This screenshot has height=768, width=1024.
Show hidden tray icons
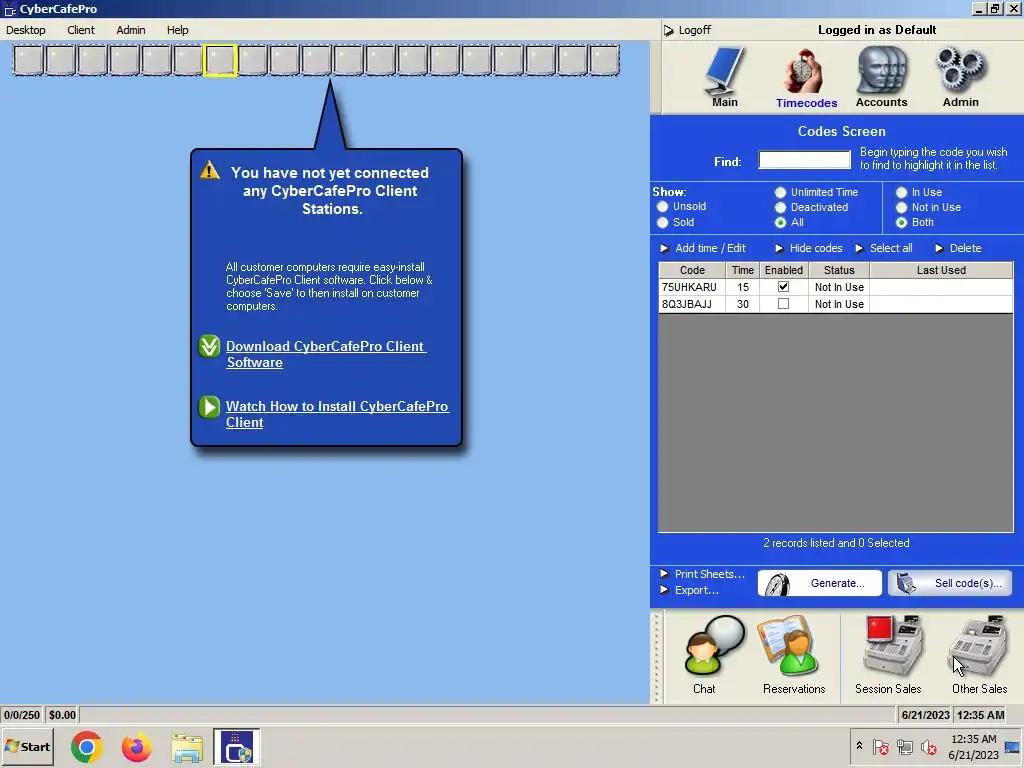(859, 746)
